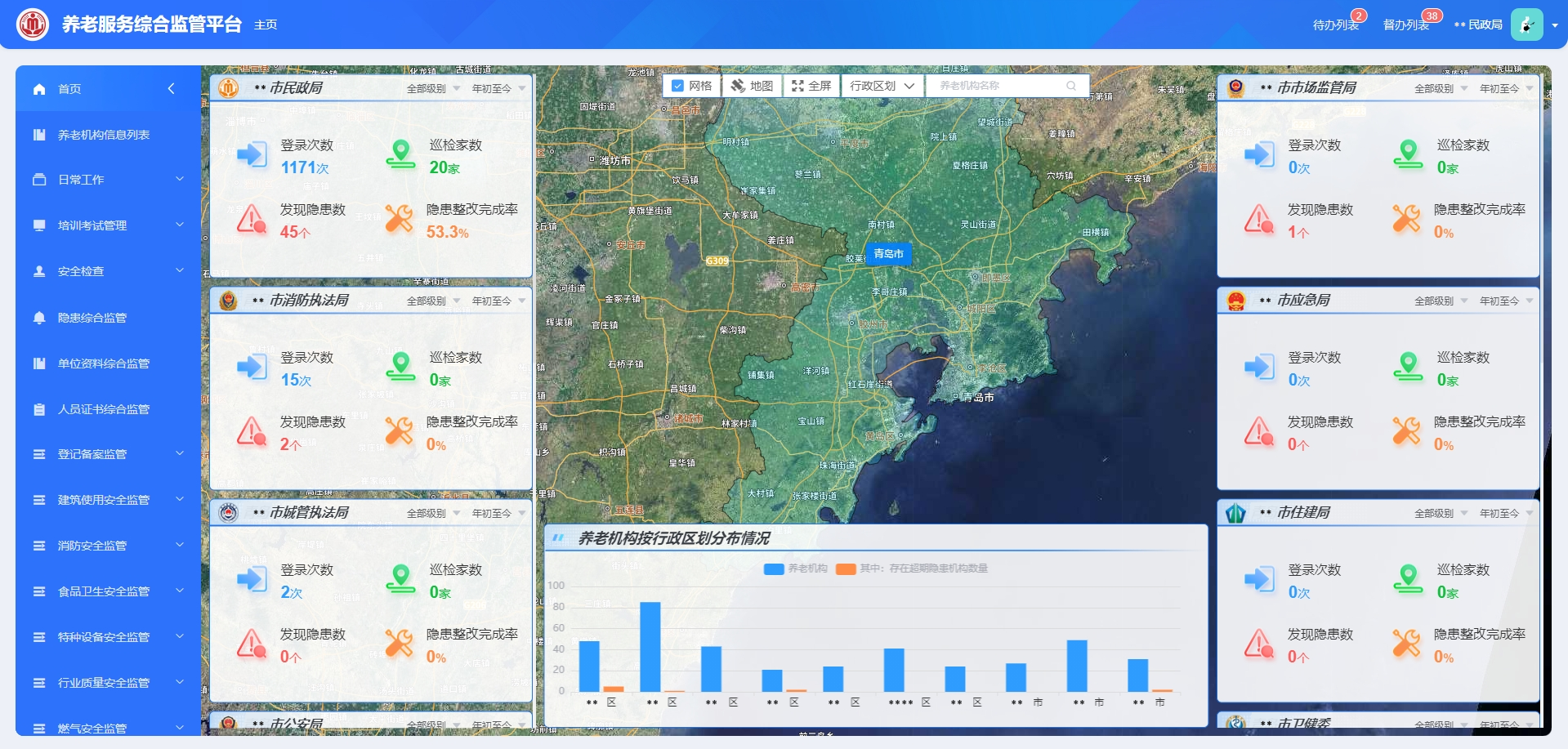
Task: Select 单位资料综合监管 menu item
Action: pyautogui.click(x=104, y=363)
